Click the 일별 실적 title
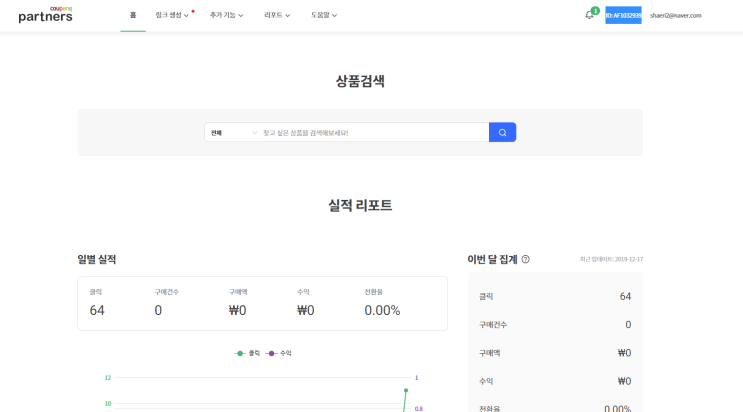The image size is (743, 412). coord(97,259)
